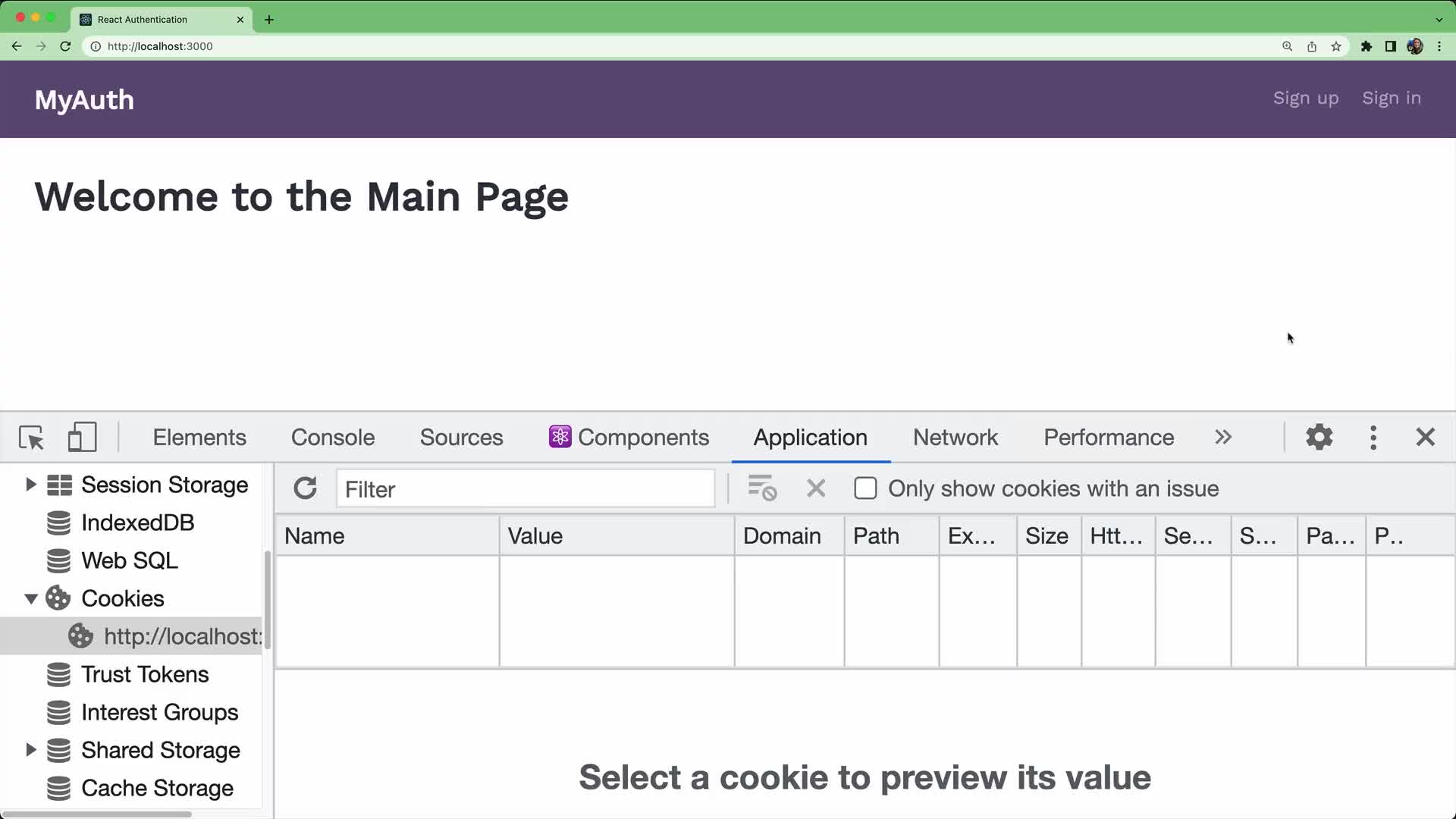Expand the Shared Storage tree item
The height and width of the screenshot is (819, 1456).
30,749
